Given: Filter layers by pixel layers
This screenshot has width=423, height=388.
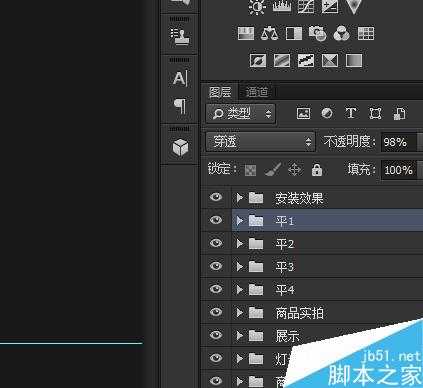Looking at the screenshot, I should coord(303,113).
